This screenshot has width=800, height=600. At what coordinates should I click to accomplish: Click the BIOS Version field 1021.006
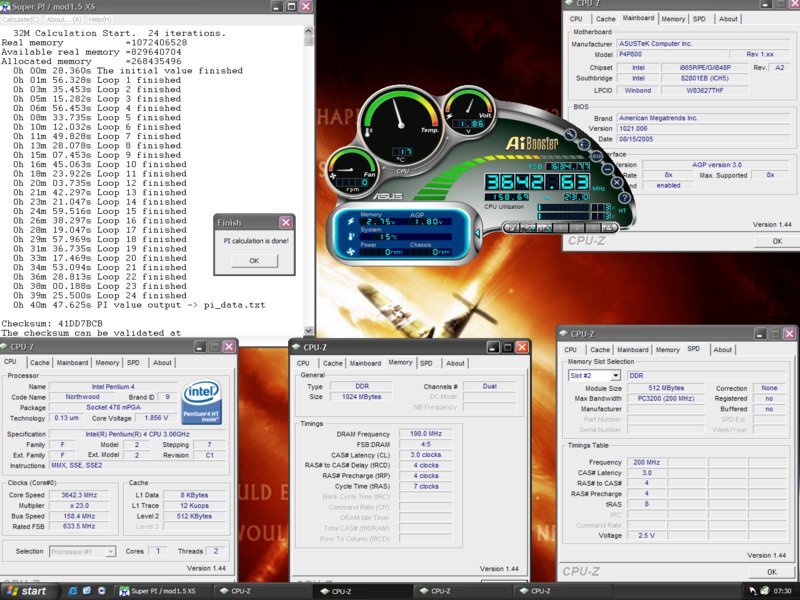point(703,129)
